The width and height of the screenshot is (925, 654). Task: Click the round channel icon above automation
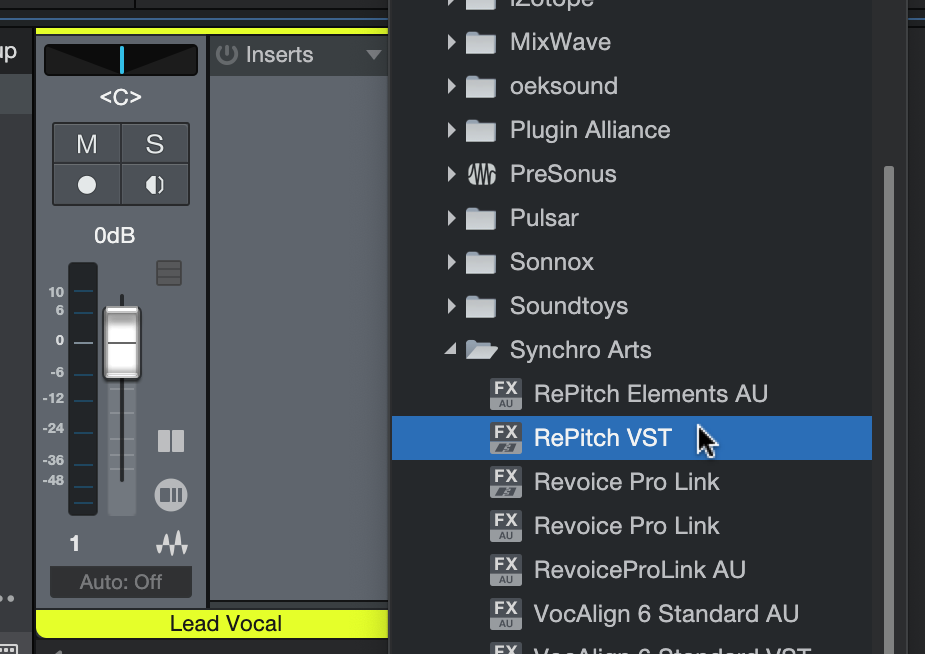pyautogui.click(x=171, y=494)
